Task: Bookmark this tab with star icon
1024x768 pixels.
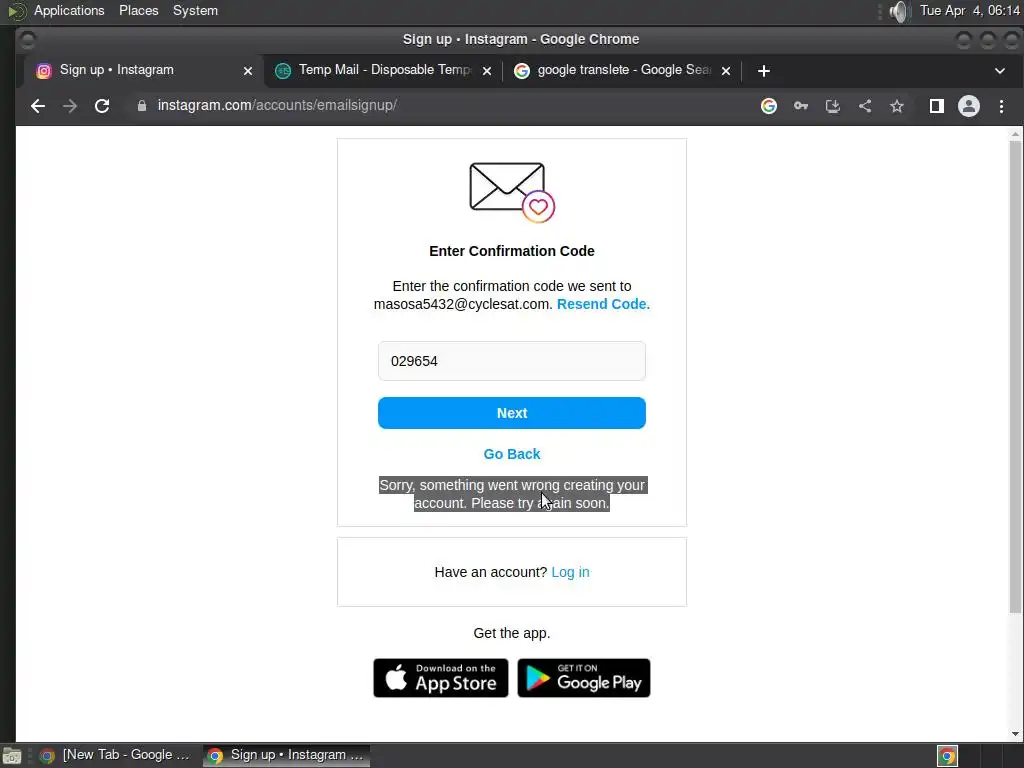Action: (x=897, y=106)
